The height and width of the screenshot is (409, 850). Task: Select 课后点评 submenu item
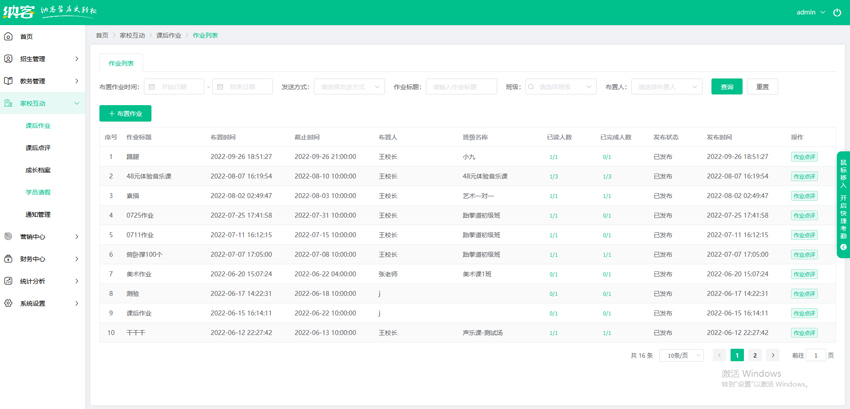38,148
